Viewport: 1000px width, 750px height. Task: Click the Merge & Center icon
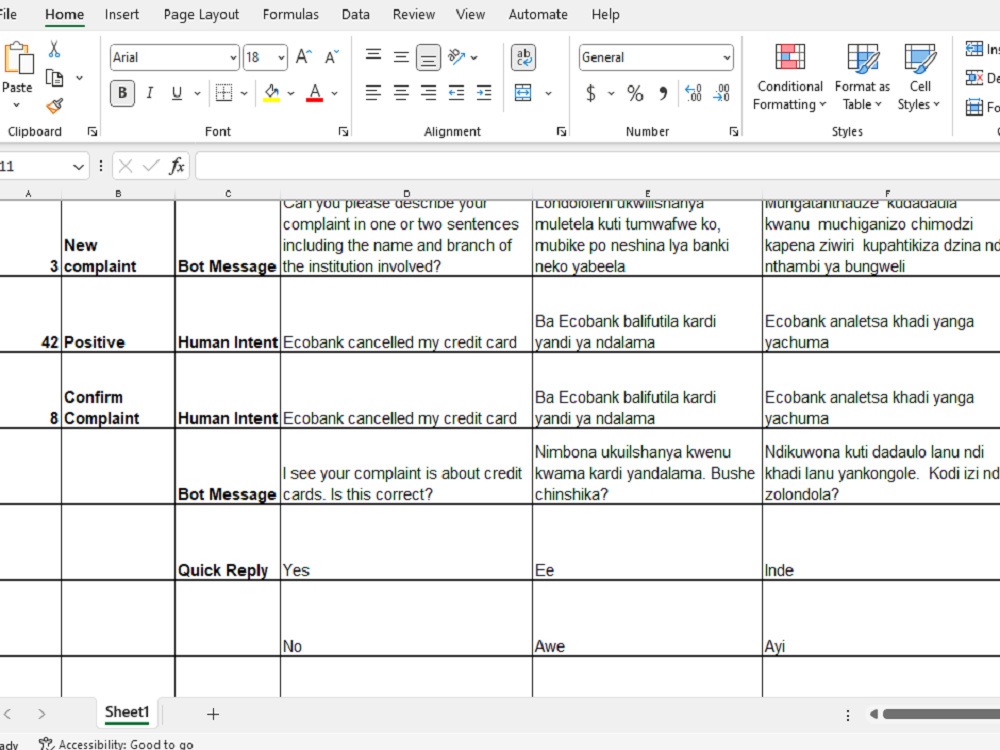523,93
